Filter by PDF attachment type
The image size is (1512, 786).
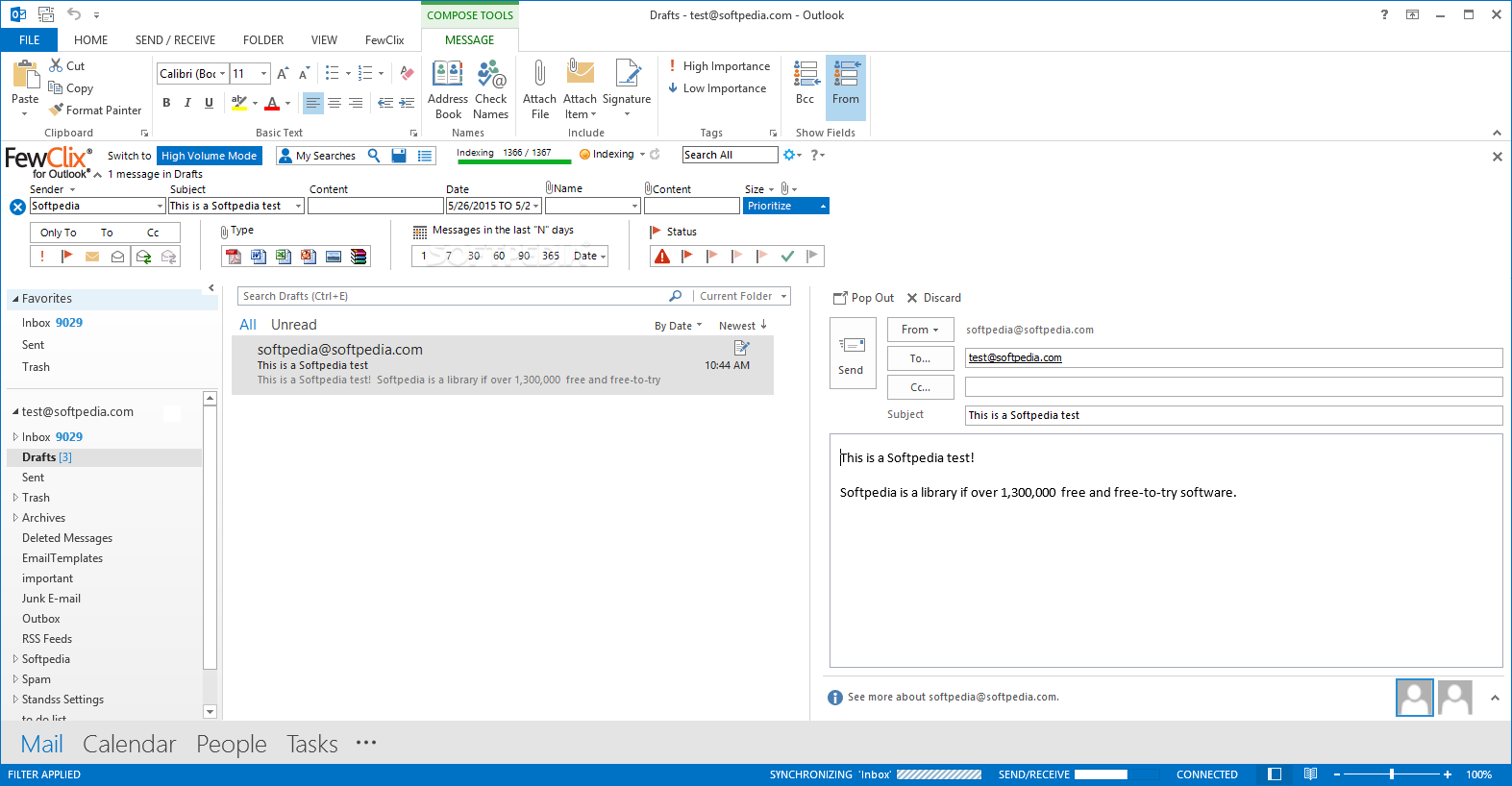233,257
